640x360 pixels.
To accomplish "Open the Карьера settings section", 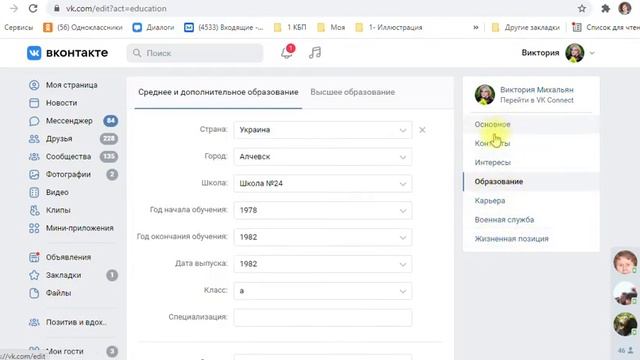I will click(x=531, y=201).
